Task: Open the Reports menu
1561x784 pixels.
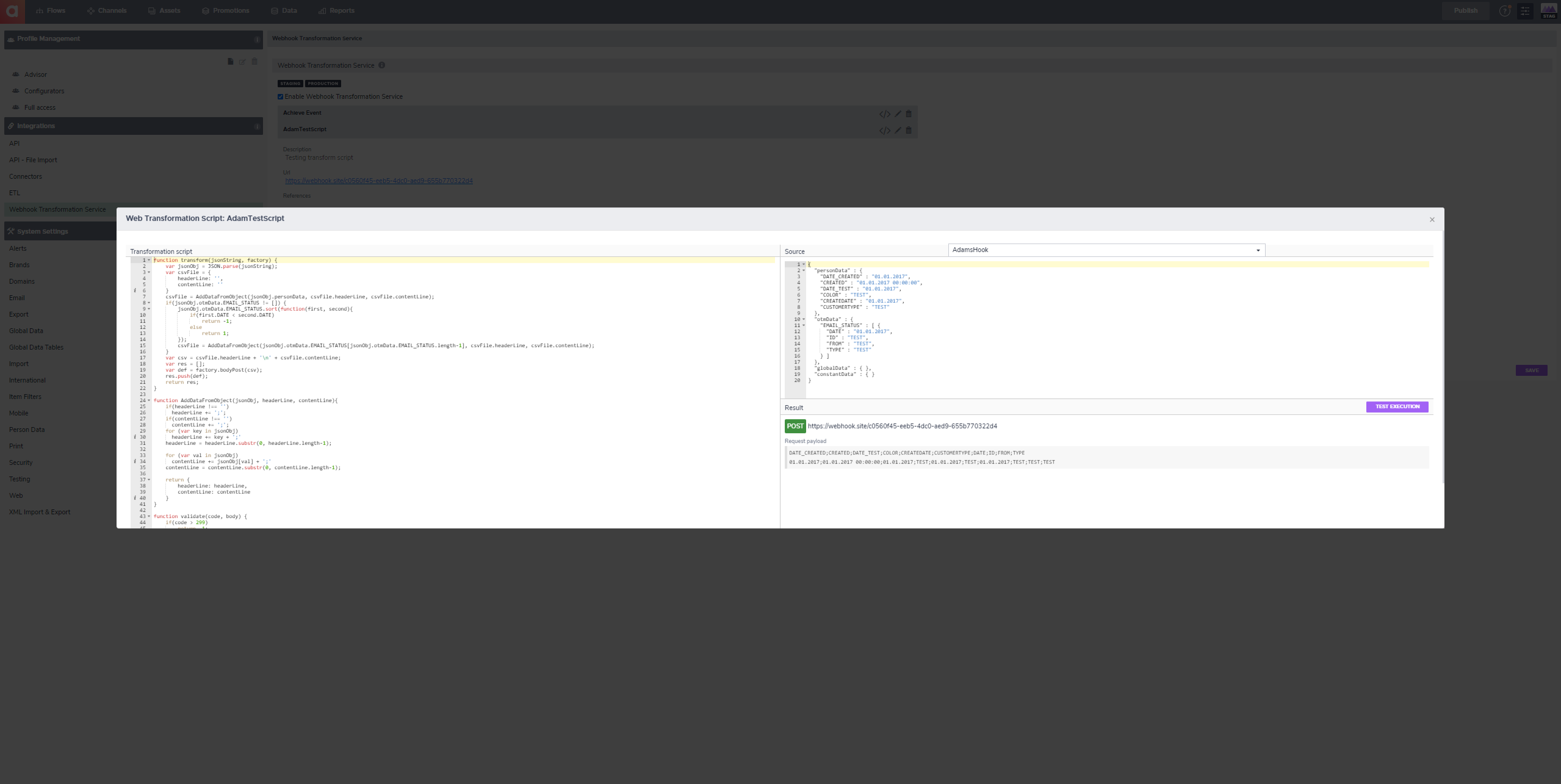Action: coord(336,11)
